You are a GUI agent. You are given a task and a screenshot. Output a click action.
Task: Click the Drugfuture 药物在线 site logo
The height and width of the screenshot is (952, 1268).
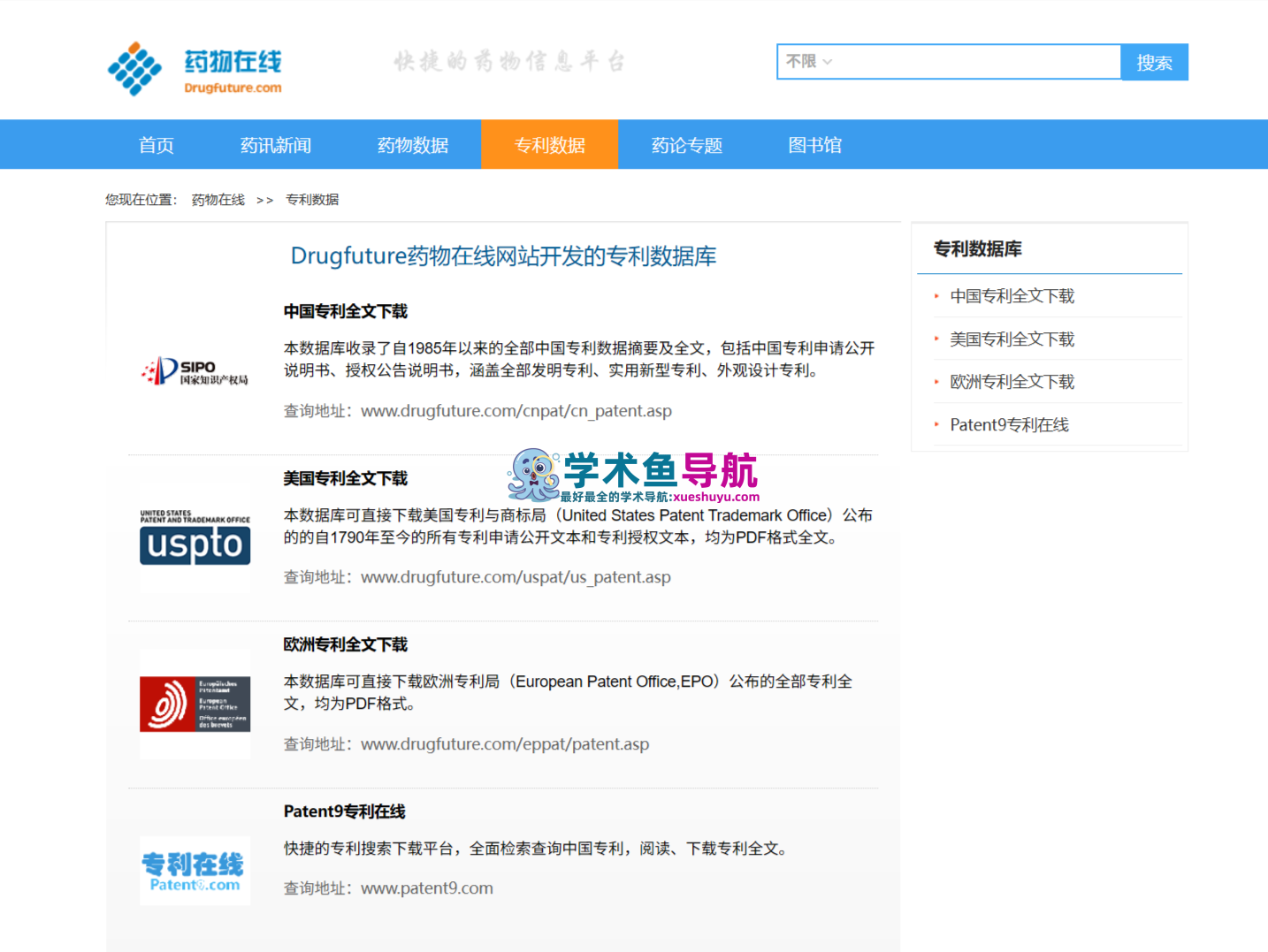tap(195, 69)
